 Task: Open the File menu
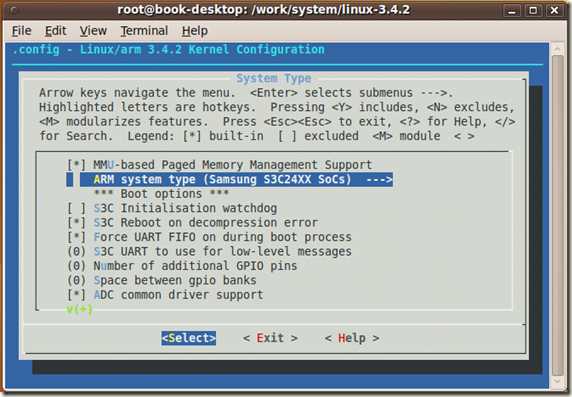22,31
